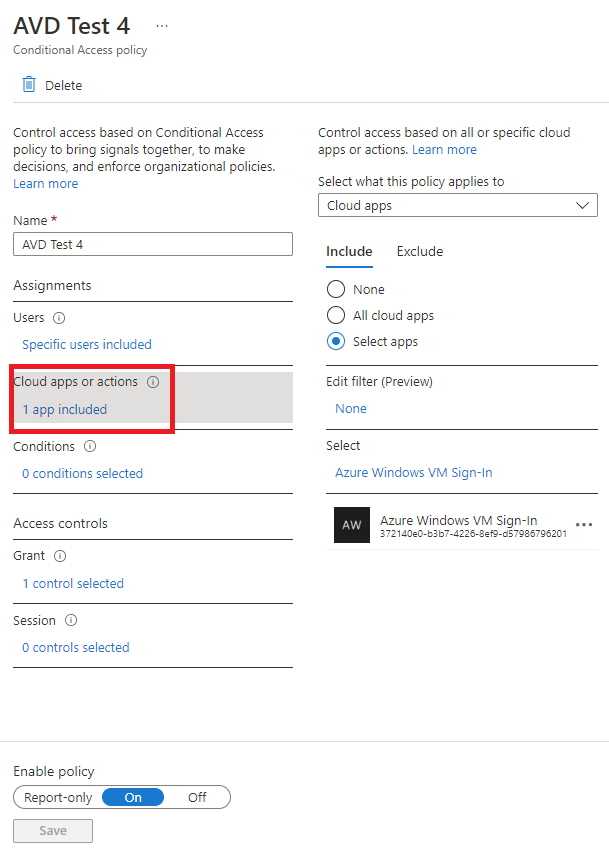609x853 pixels.
Task: Click the Access controls heading
Action: tap(60, 523)
